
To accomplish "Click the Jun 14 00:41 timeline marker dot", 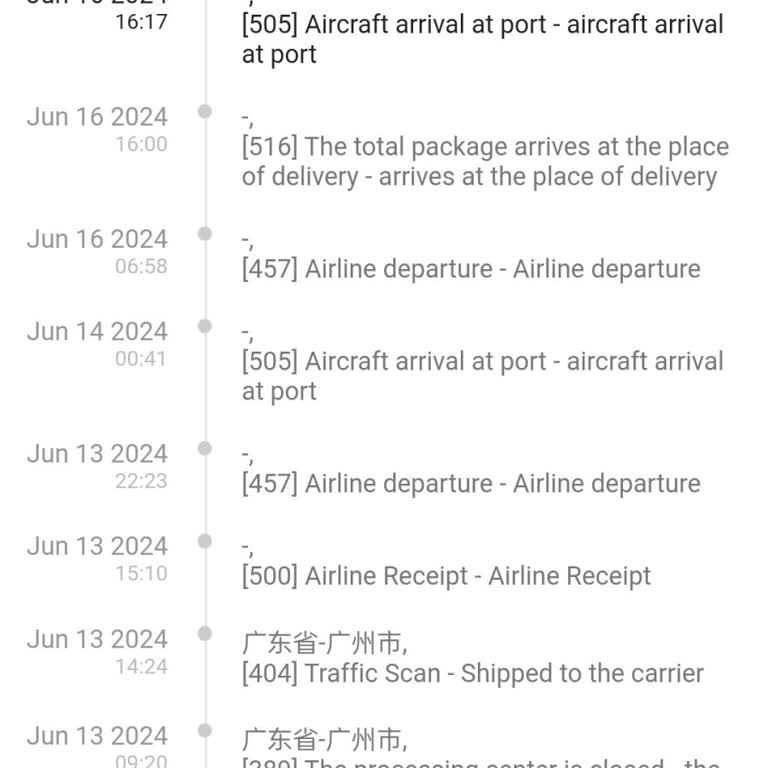I will coord(205,326).
